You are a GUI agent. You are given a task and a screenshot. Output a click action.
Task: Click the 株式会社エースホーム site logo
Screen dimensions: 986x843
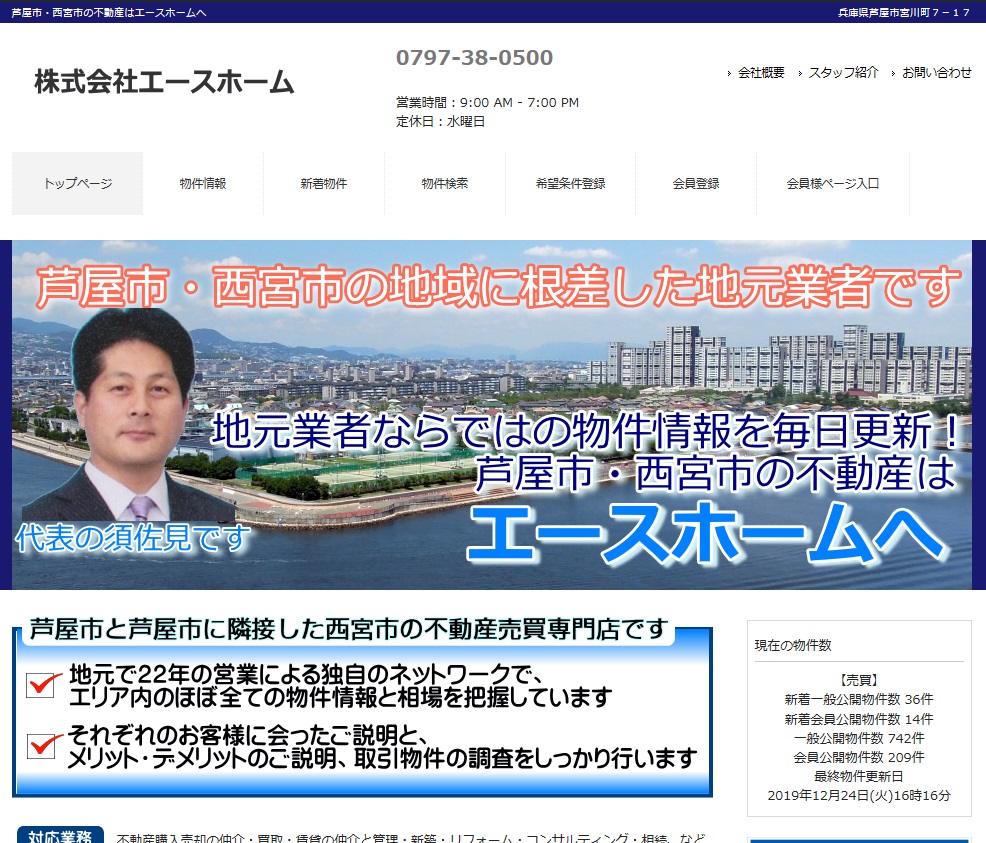click(164, 82)
